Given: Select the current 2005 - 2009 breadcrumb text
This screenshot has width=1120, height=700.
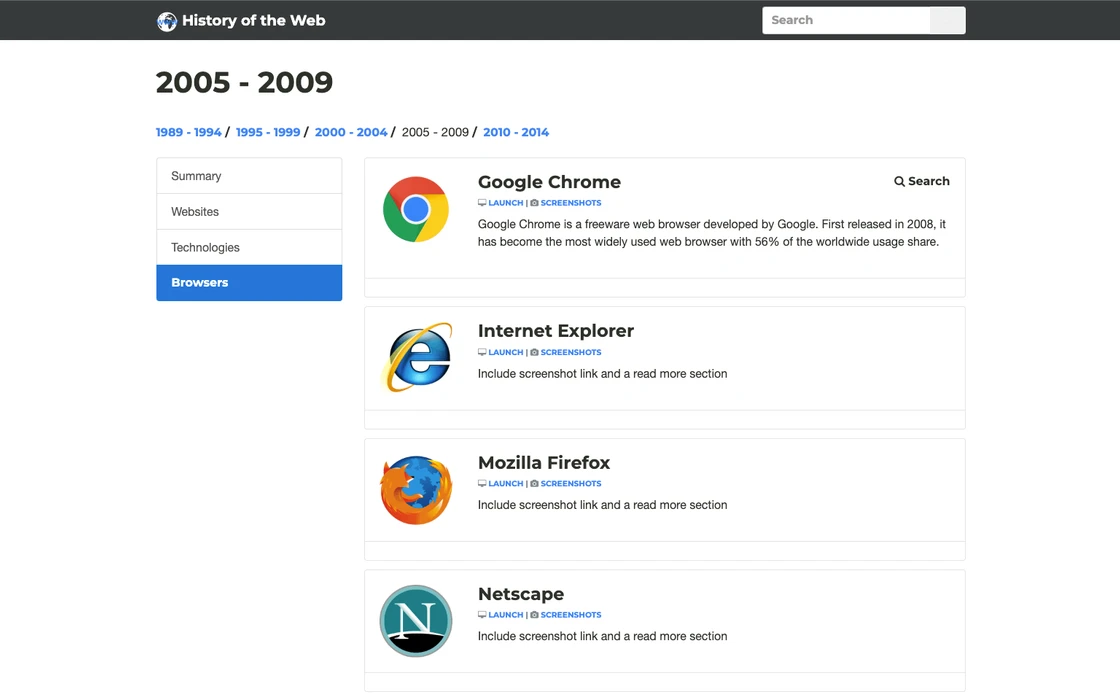Looking at the screenshot, I should (x=435, y=132).
